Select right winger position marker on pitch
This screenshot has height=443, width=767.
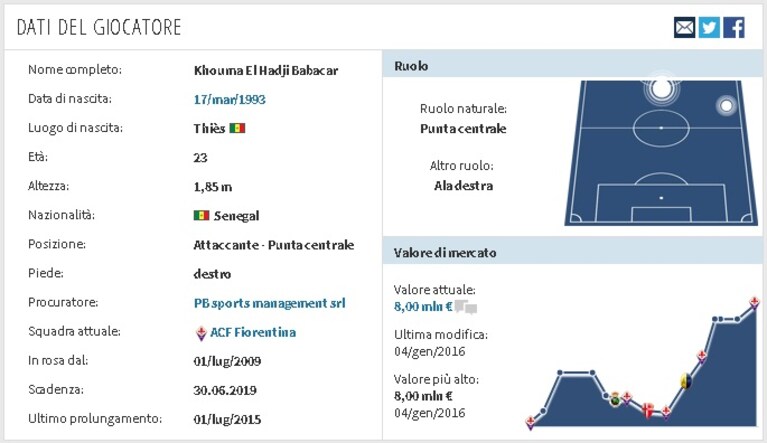point(726,106)
